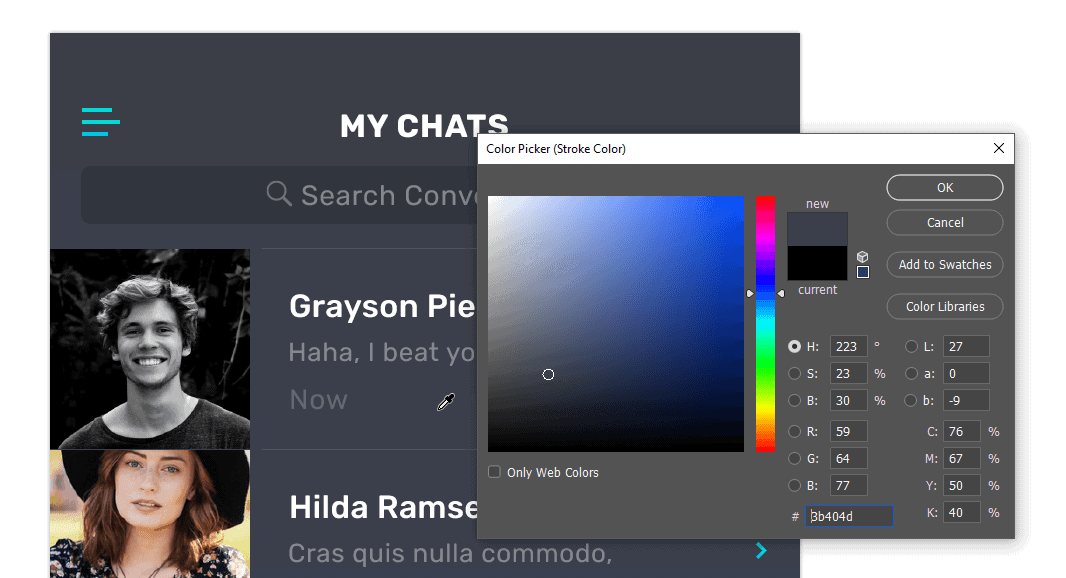Click the Color Picker (Stroke Color) title
The image size is (1066, 578).
(x=556, y=149)
